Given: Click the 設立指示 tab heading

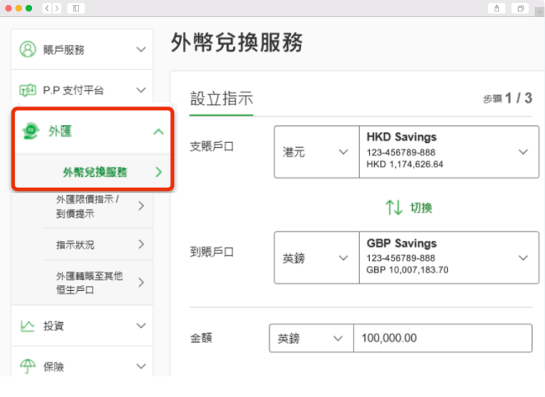Looking at the screenshot, I should (221, 99).
